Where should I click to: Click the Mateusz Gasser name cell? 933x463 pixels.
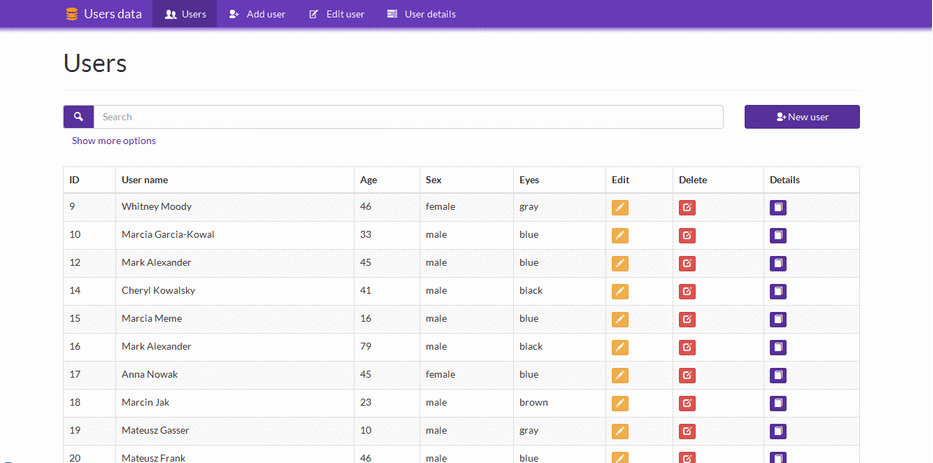[x=235, y=431]
